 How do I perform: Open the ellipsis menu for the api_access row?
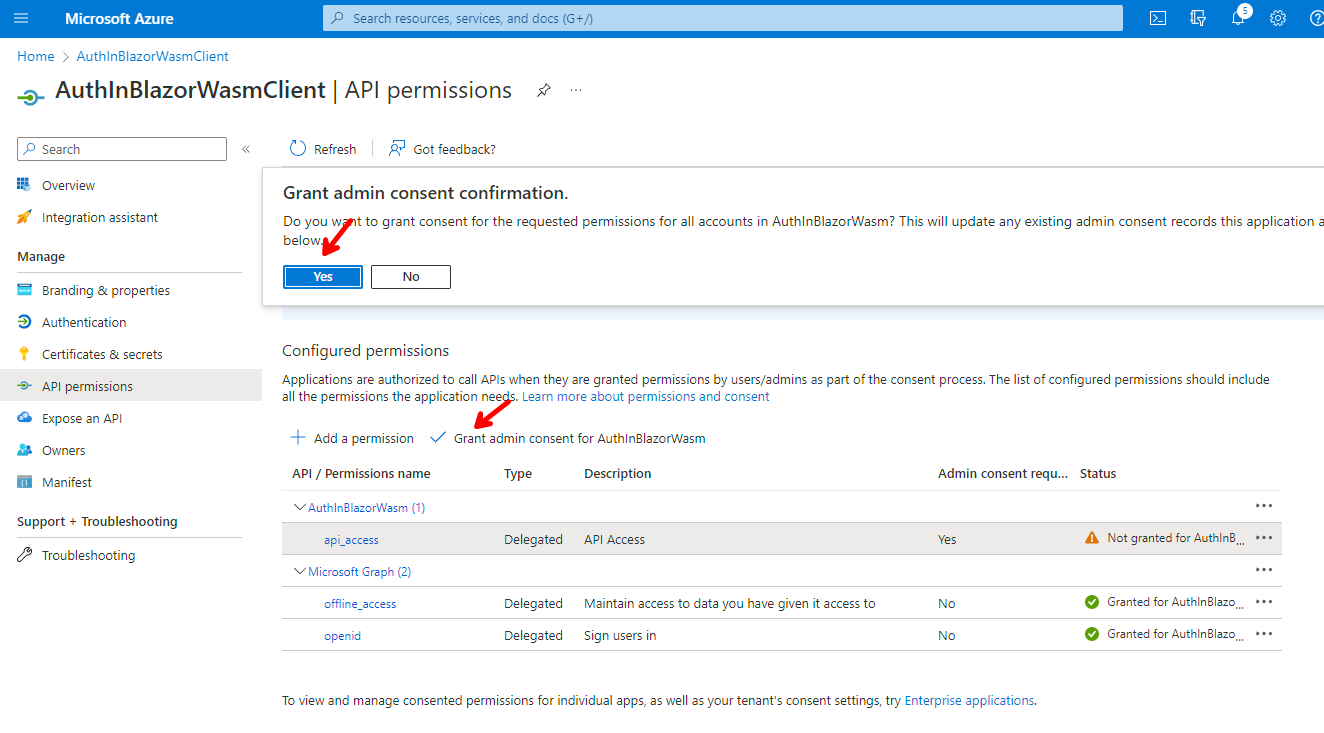pyautogui.click(x=1264, y=538)
